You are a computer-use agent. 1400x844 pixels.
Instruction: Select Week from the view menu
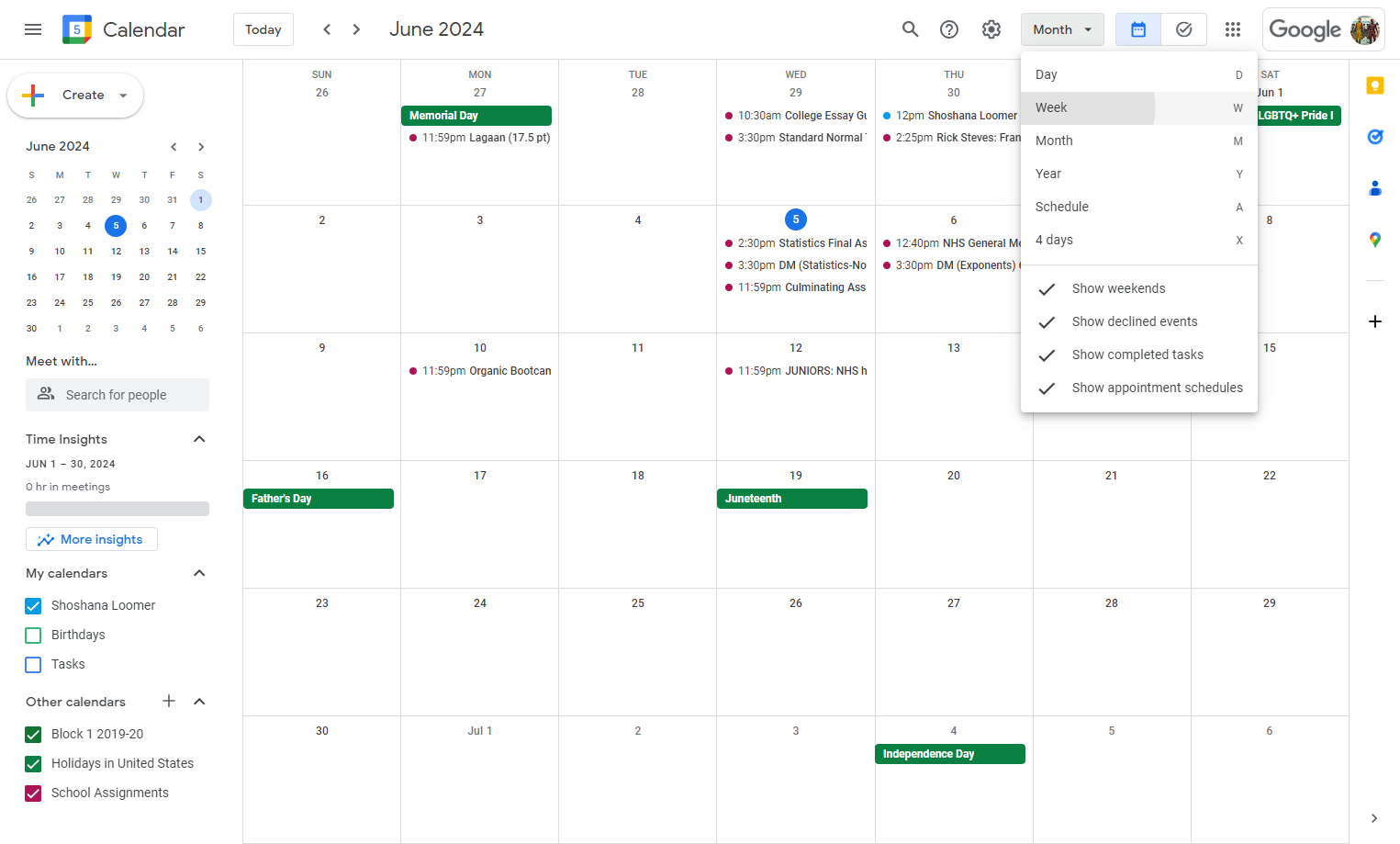(1139, 107)
